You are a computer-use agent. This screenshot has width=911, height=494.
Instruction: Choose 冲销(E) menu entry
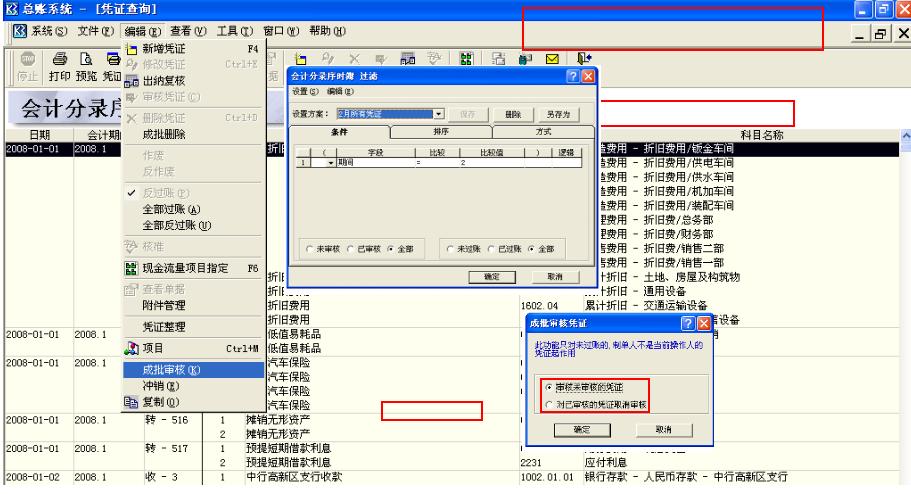(x=193, y=386)
